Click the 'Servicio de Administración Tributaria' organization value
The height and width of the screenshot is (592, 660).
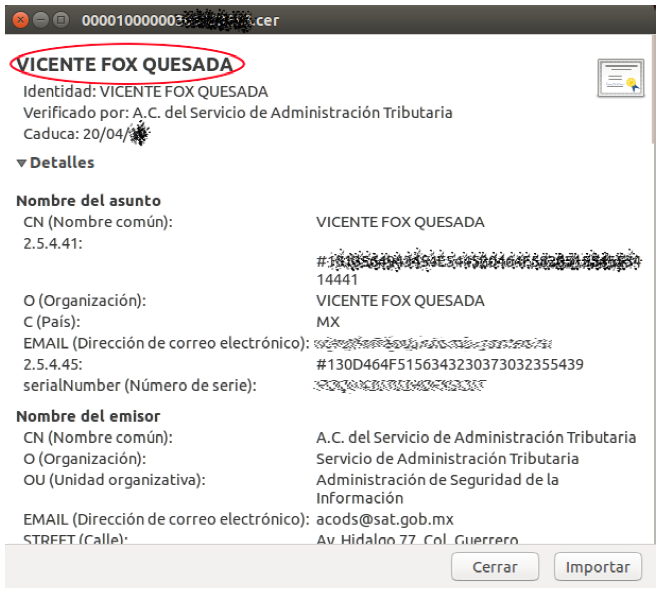tap(447, 459)
